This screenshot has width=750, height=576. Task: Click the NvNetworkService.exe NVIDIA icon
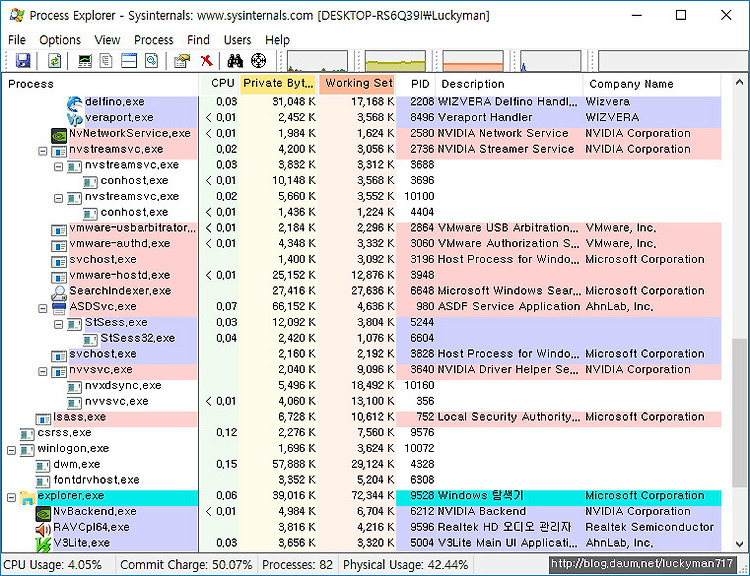tap(59, 135)
